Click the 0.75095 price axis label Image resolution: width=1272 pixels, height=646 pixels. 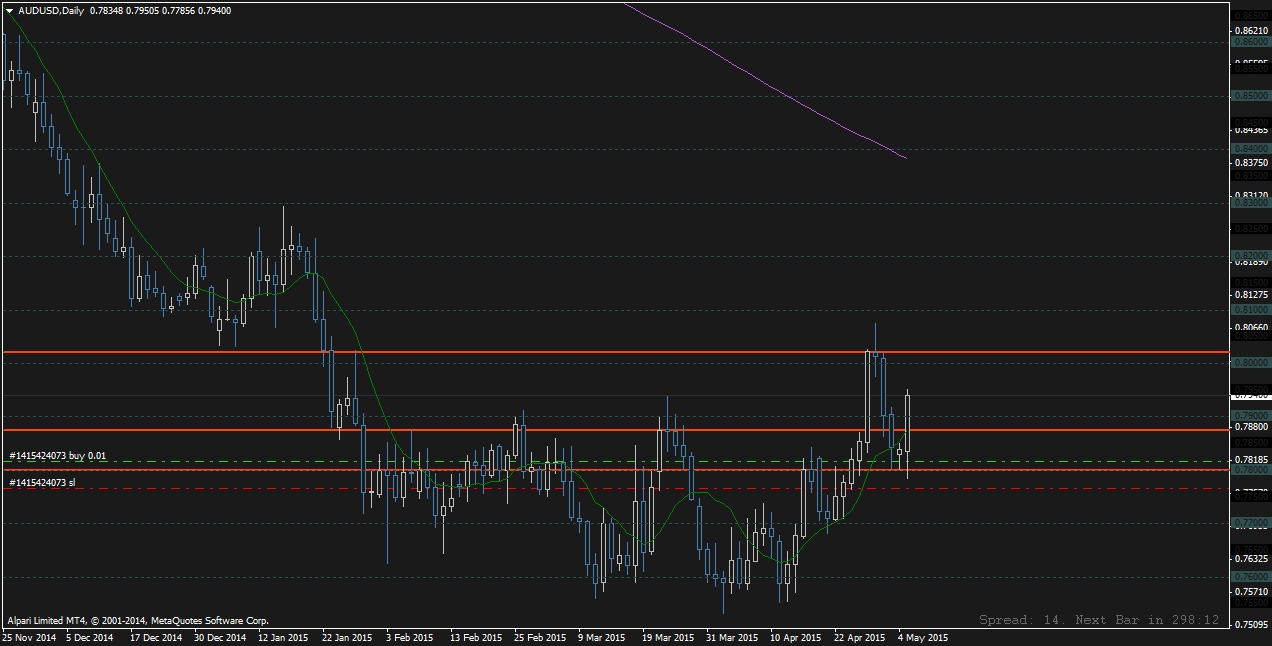pos(1250,624)
